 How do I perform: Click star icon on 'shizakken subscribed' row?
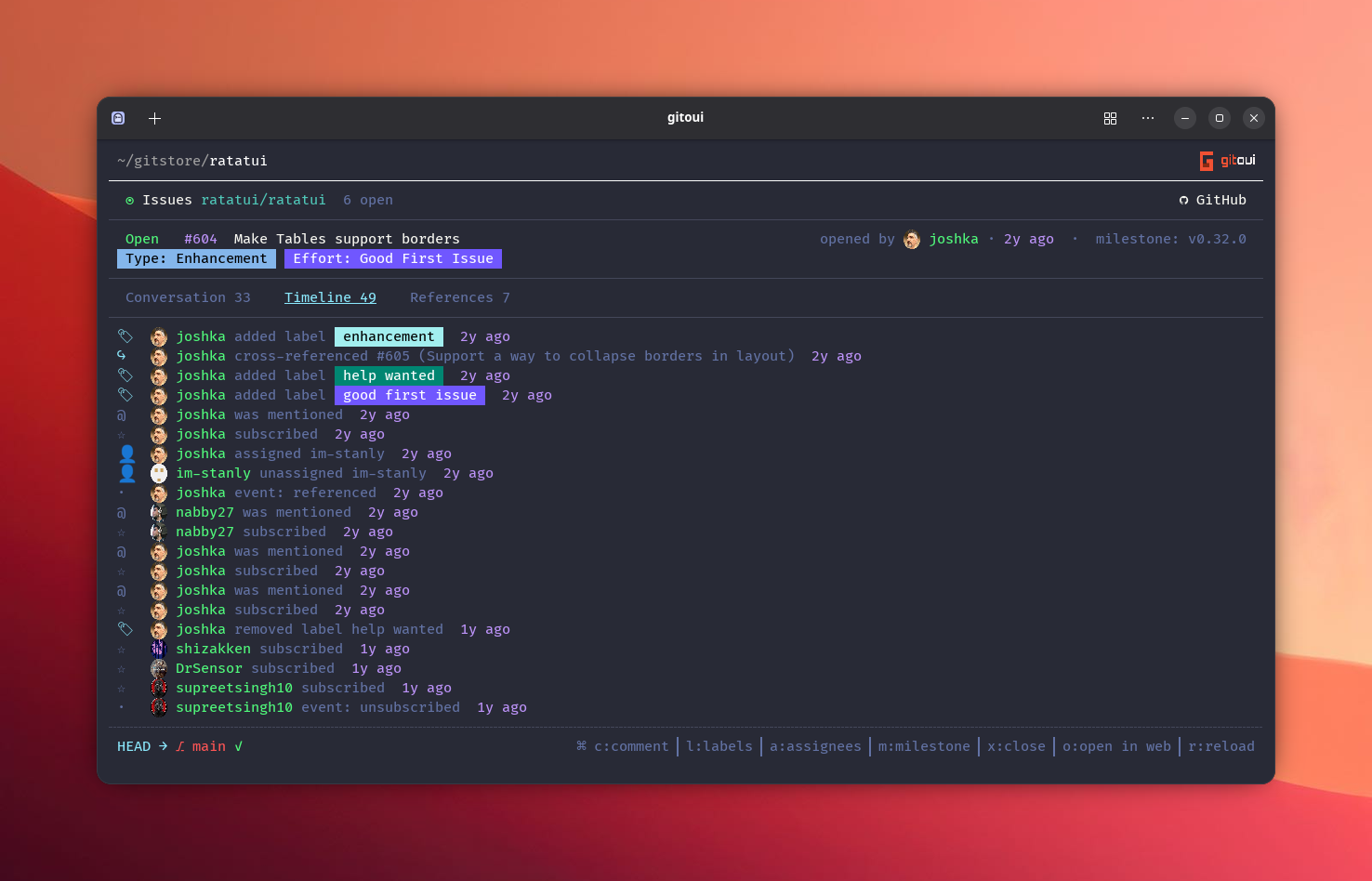(x=122, y=650)
